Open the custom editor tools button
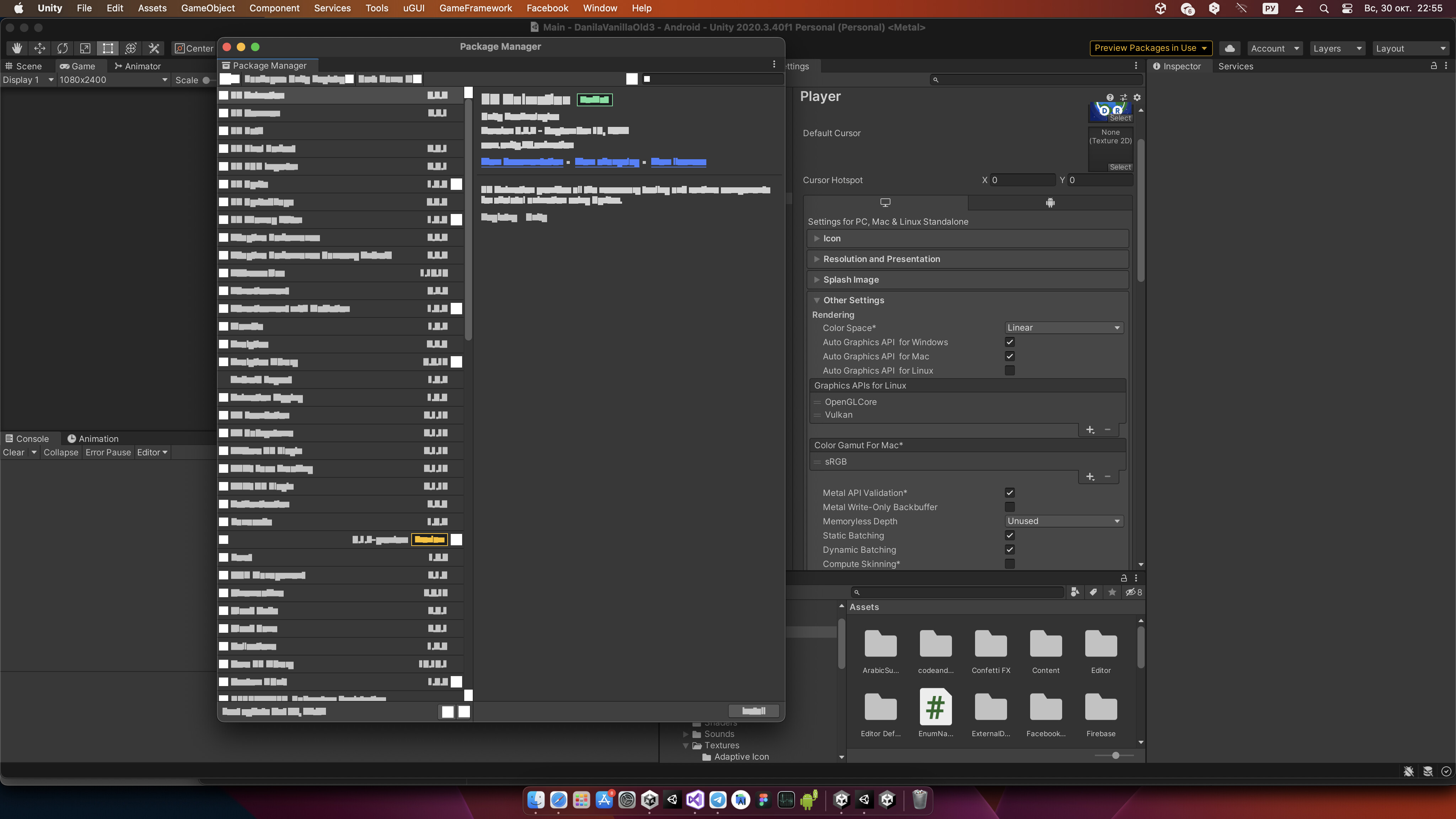Screen dimensions: 1456x819 [154, 49]
